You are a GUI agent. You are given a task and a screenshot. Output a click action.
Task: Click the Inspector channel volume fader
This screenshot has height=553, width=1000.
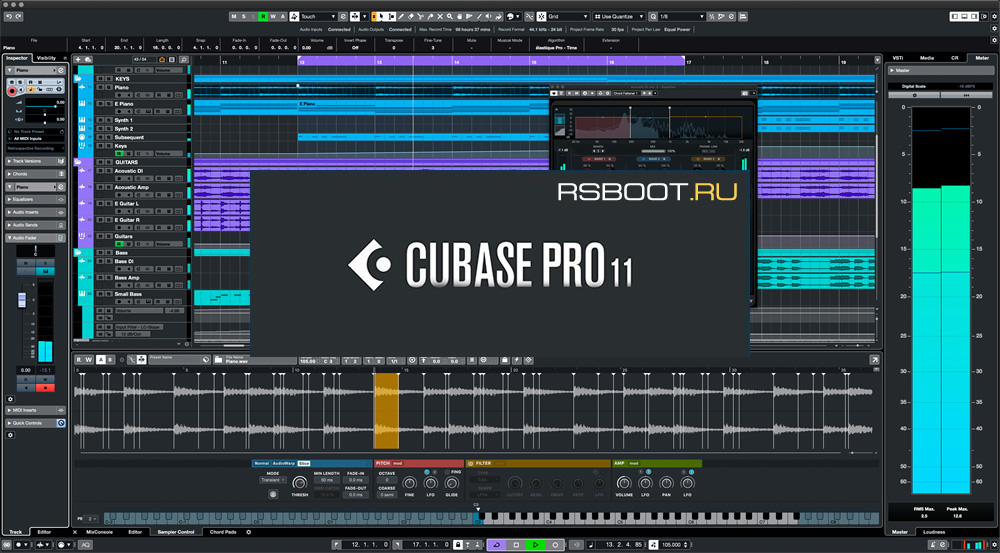click(x=21, y=300)
